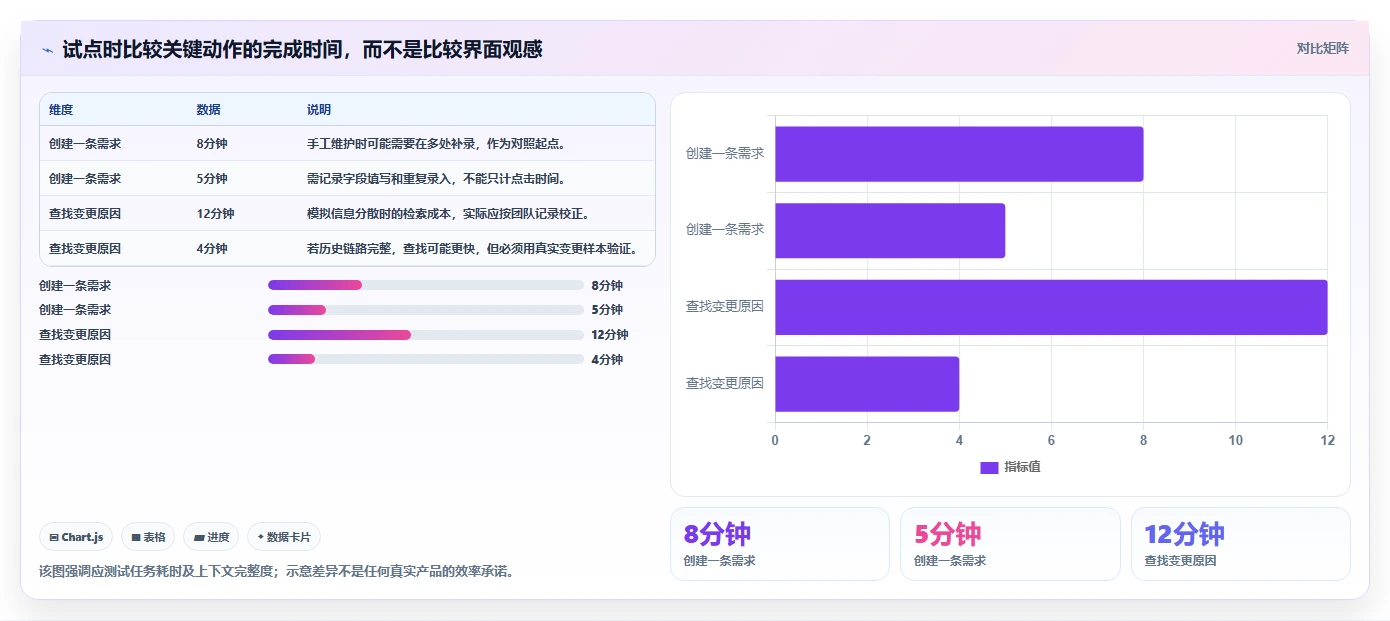This screenshot has height=621, width=1390.
Task: Click the progress bar labeled 8分钟
Action: [x=426, y=285]
